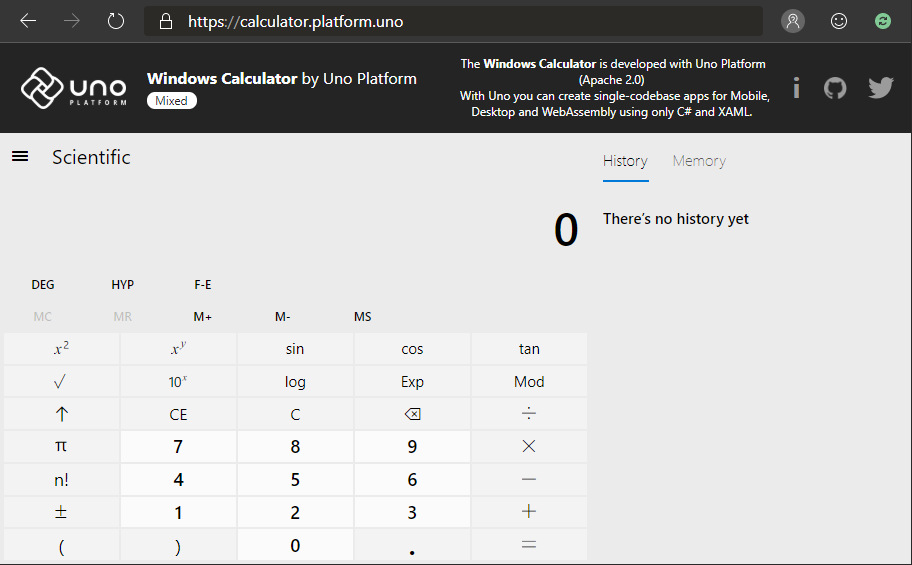Click the backspace delete key
Screen dimensions: 912x565
click(412, 414)
